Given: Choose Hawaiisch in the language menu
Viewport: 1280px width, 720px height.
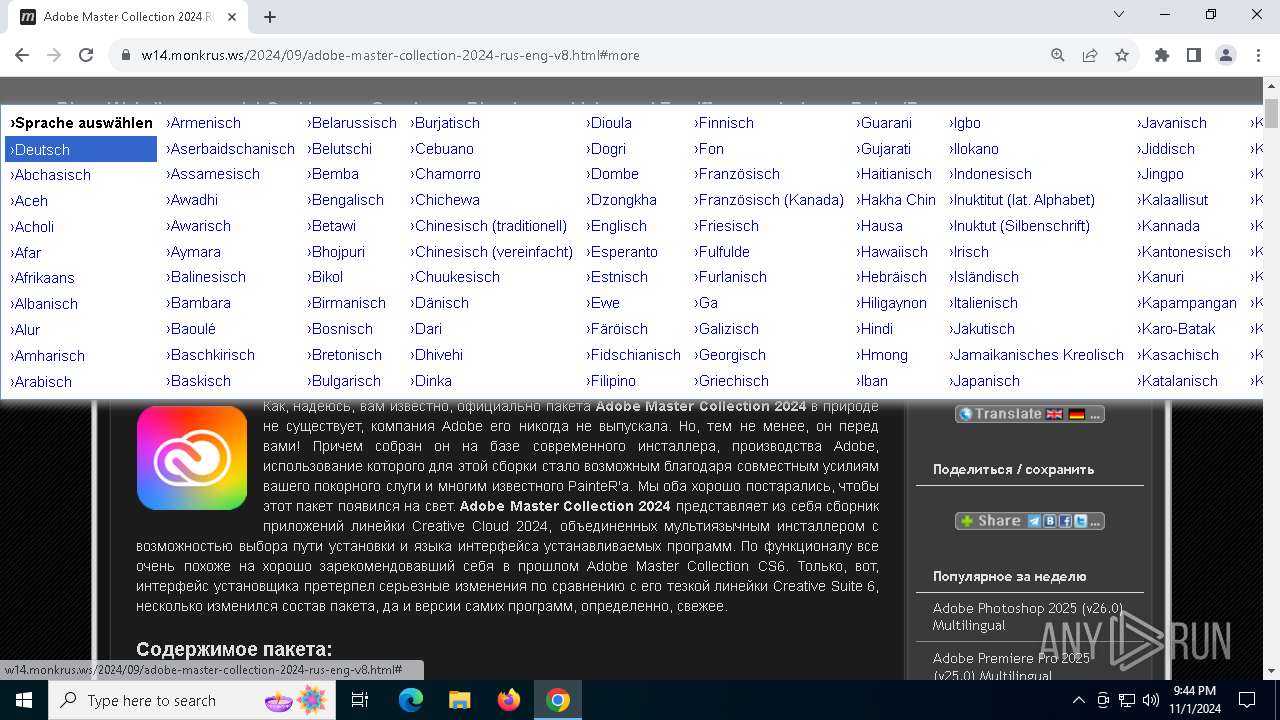Looking at the screenshot, I should pyautogui.click(x=892, y=252).
